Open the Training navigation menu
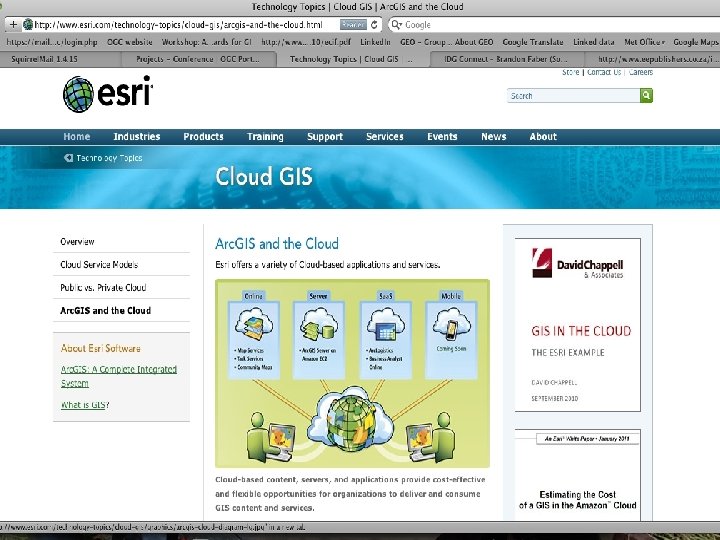The image size is (720, 540). pos(265,136)
